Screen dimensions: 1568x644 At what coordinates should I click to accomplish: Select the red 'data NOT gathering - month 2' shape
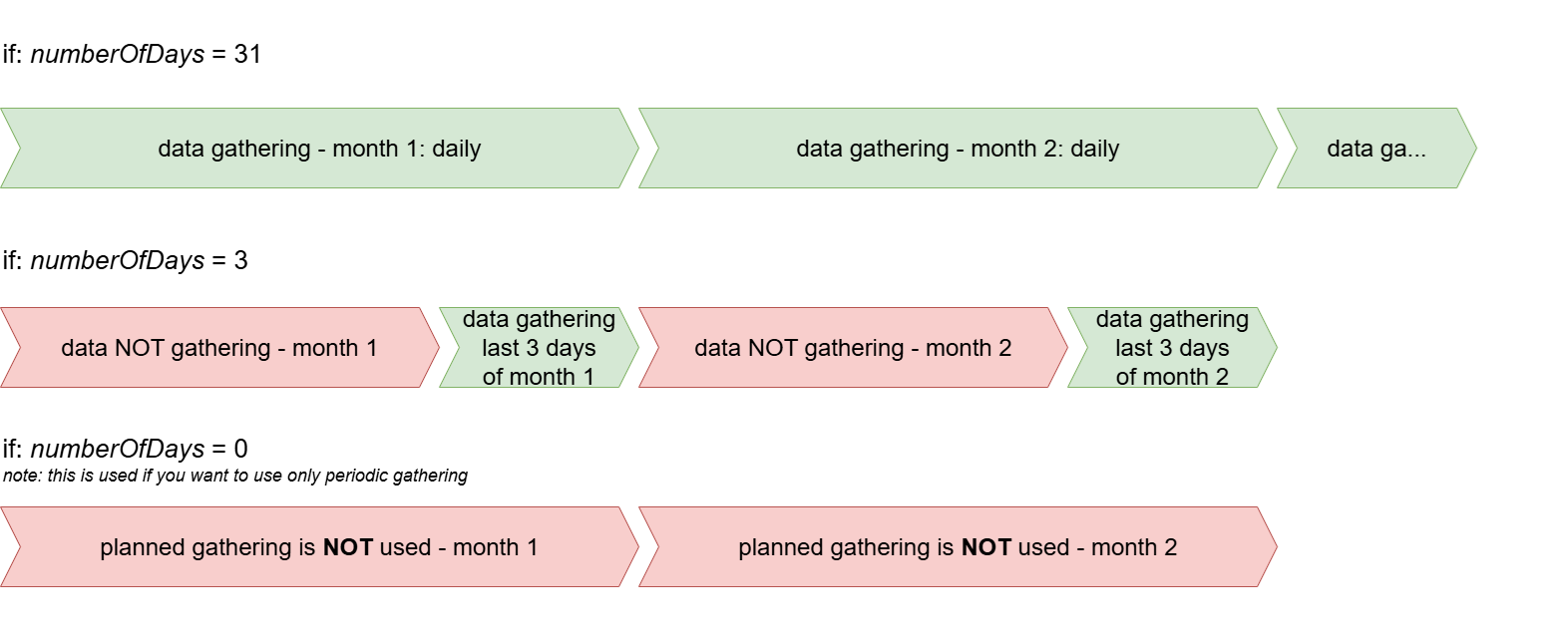tap(853, 348)
